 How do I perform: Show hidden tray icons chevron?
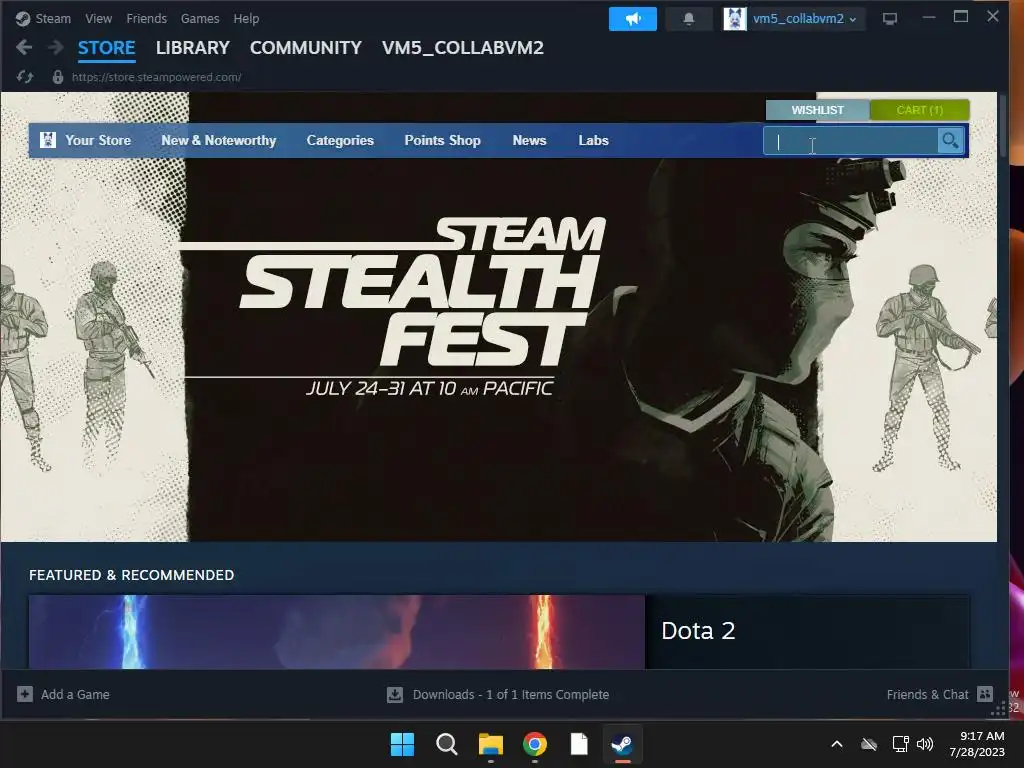(x=837, y=744)
